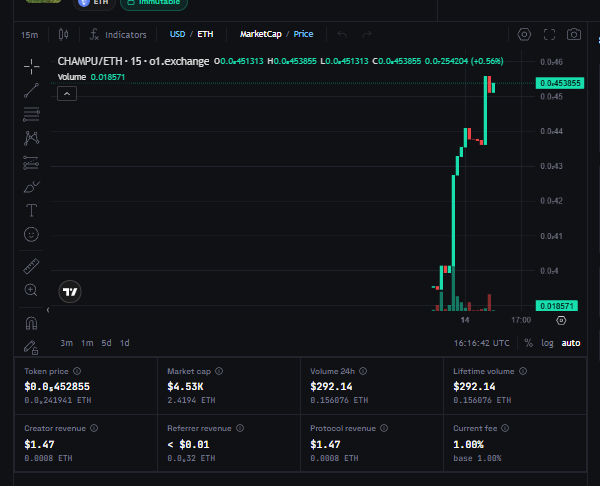Screen dimensions: 600x486
Task: Open the emoji icons tool
Action: (31, 234)
